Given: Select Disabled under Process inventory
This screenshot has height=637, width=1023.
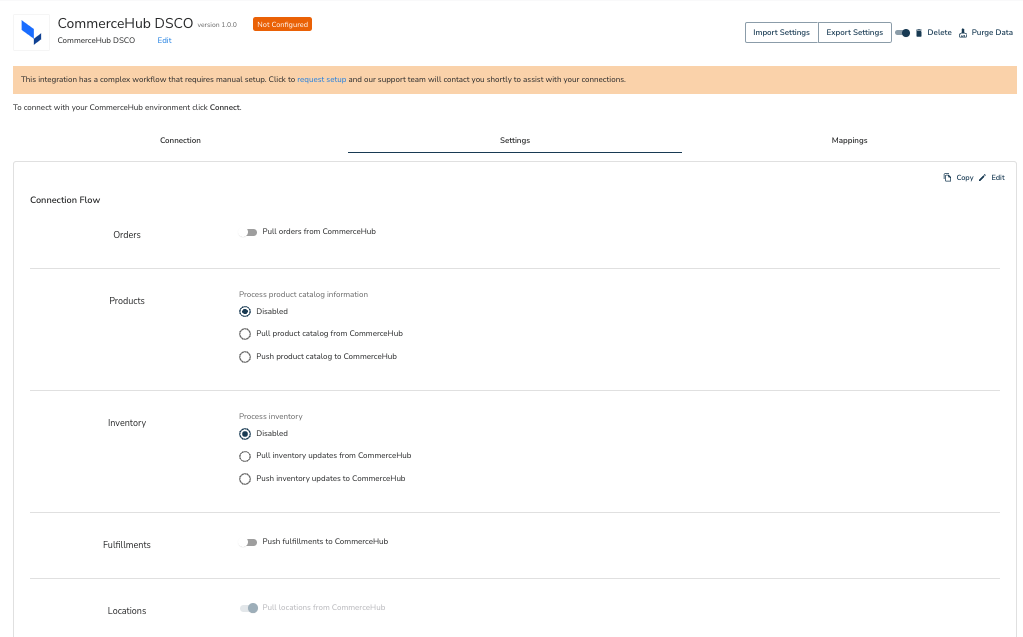Looking at the screenshot, I should [x=245, y=433].
